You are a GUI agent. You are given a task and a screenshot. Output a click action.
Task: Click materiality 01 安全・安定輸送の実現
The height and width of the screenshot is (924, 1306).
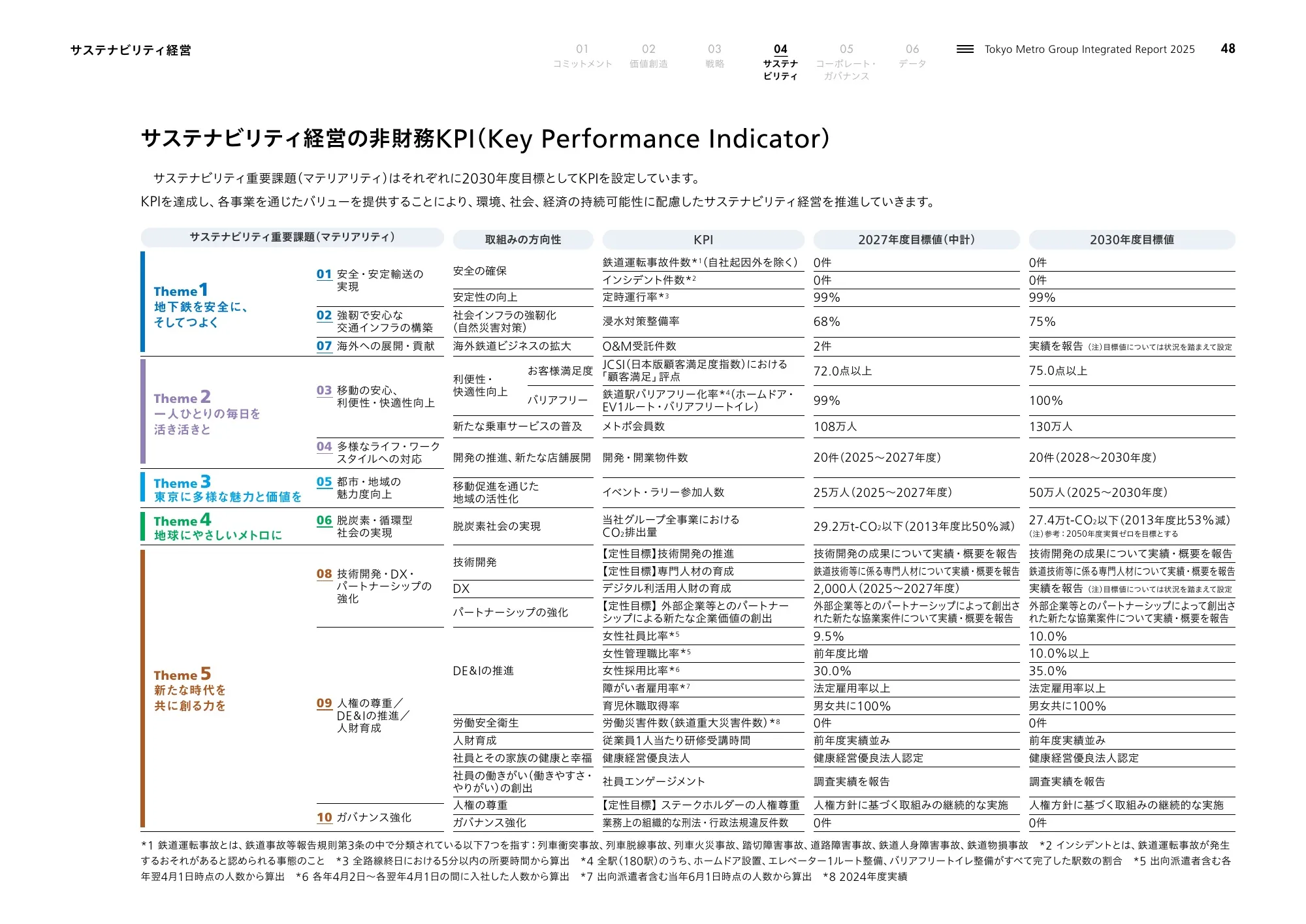tap(370, 280)
